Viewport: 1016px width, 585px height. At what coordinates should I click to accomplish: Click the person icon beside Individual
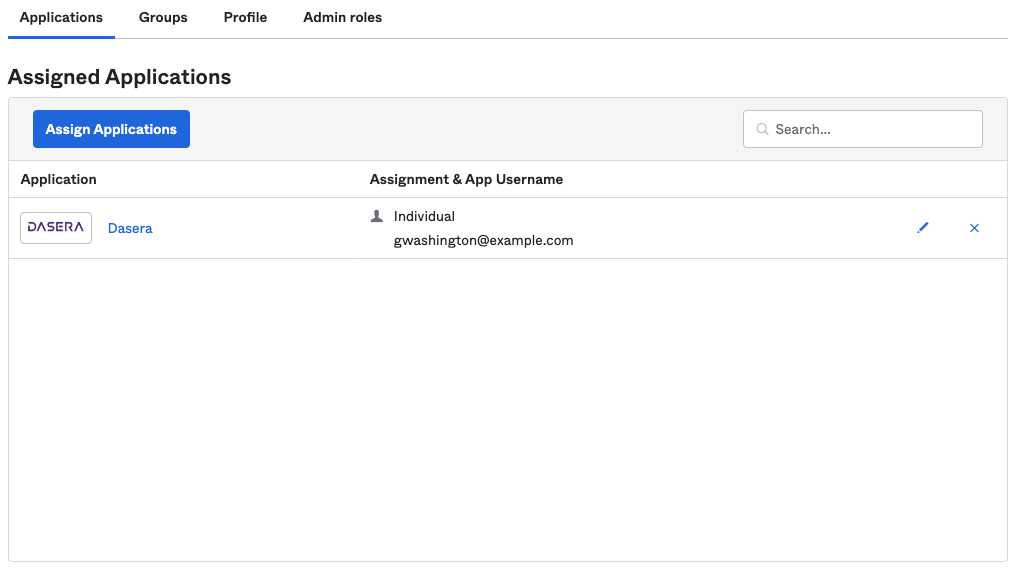(x=376, y=216)
